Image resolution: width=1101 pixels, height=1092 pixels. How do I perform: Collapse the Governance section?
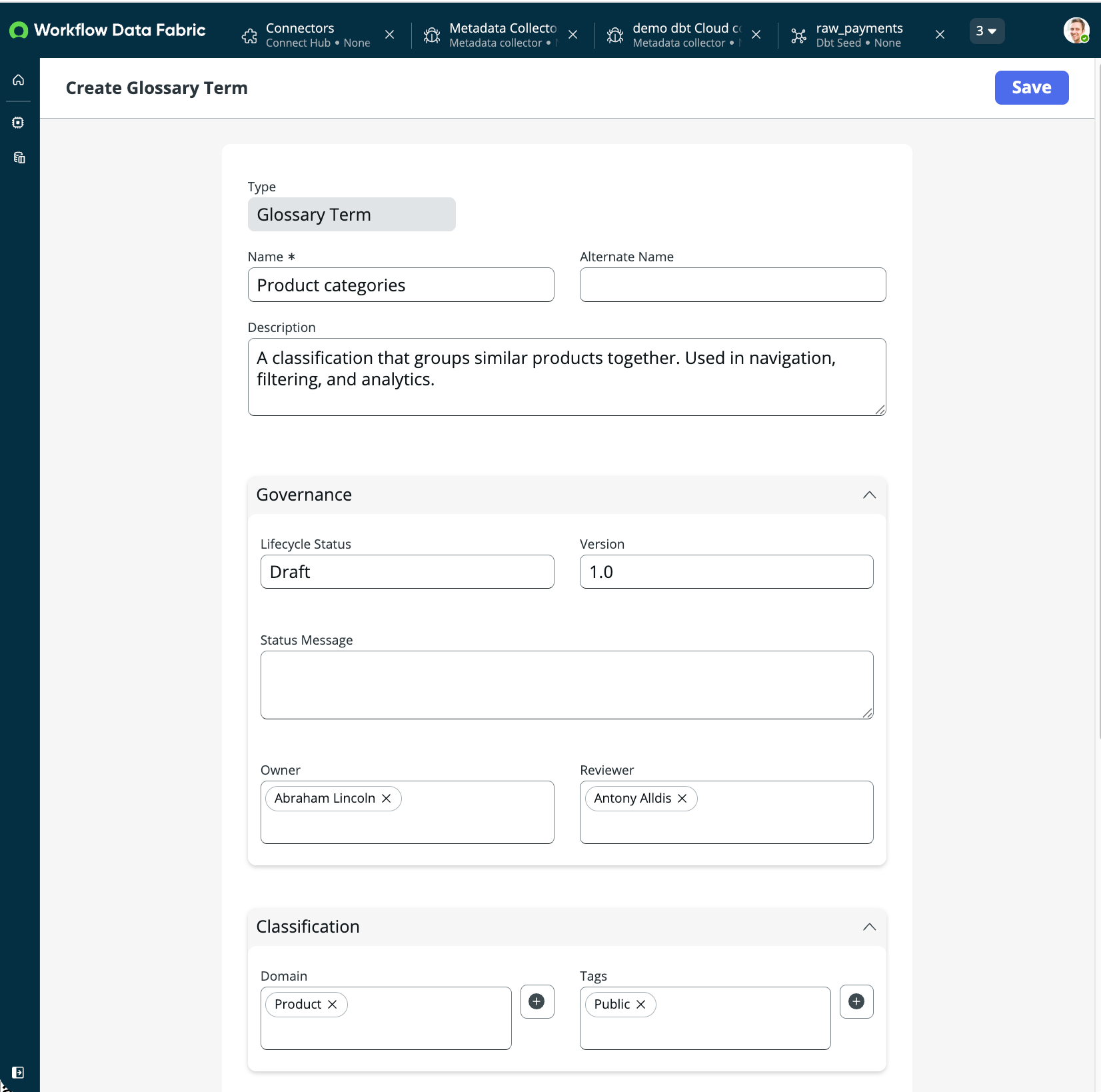869,495
